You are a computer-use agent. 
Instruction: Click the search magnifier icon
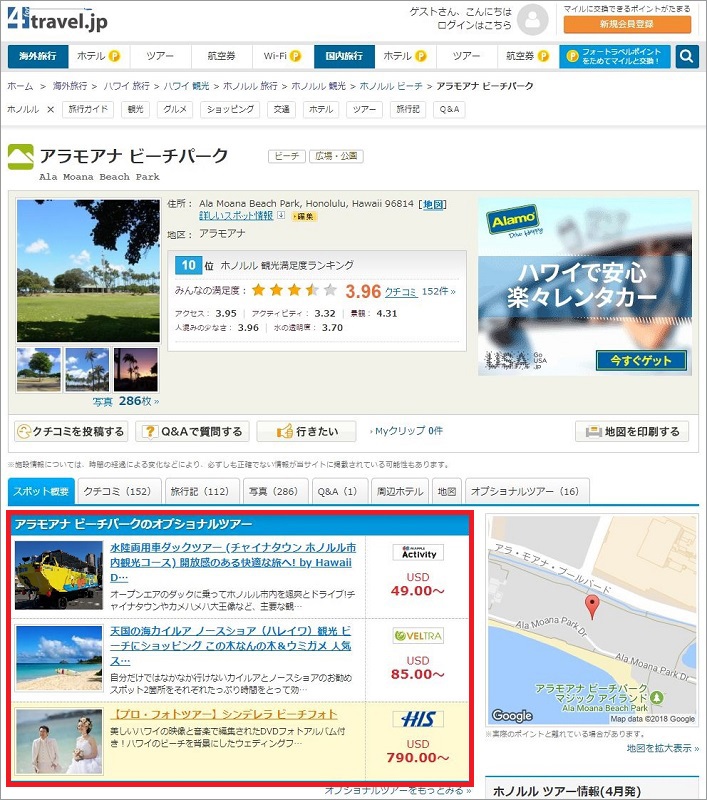[x=686, y=56]
